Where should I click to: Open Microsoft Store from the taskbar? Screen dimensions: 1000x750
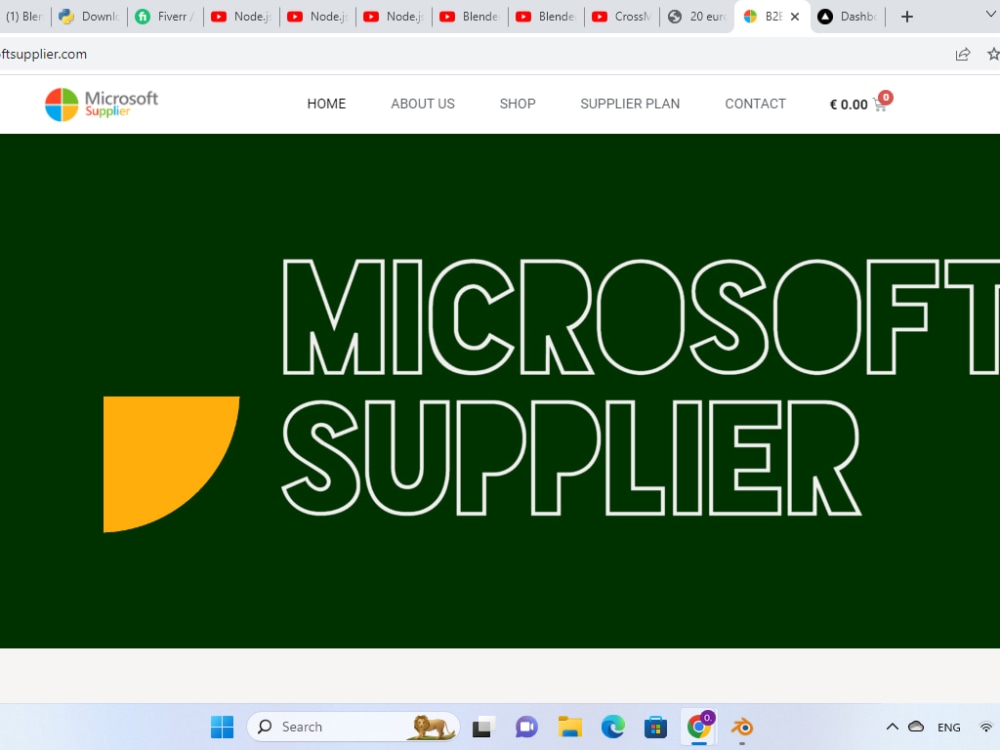point(656,726)
